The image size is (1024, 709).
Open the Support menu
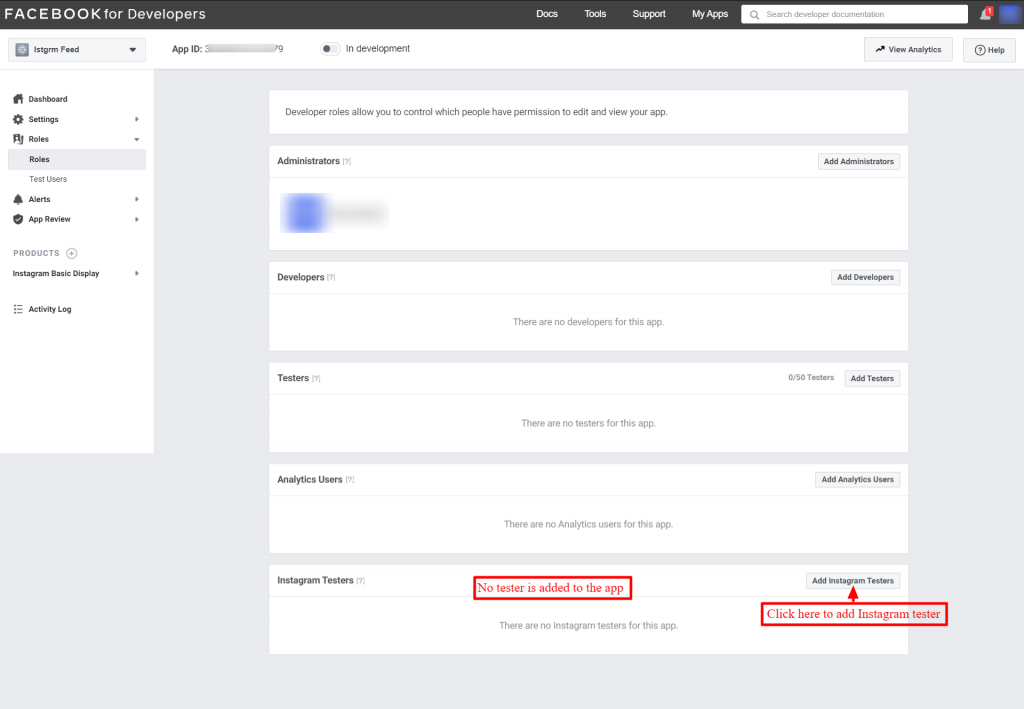[649, 14]
